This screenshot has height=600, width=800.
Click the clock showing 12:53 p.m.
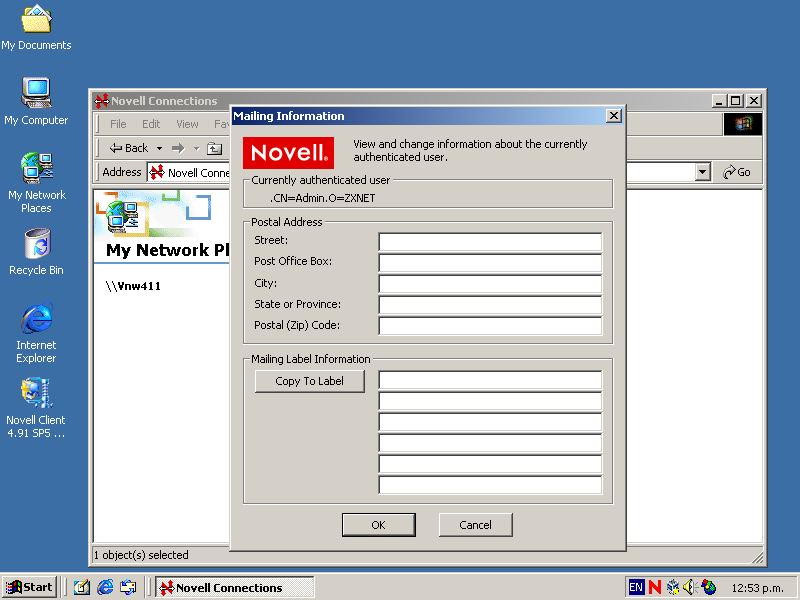pos(757,588)
